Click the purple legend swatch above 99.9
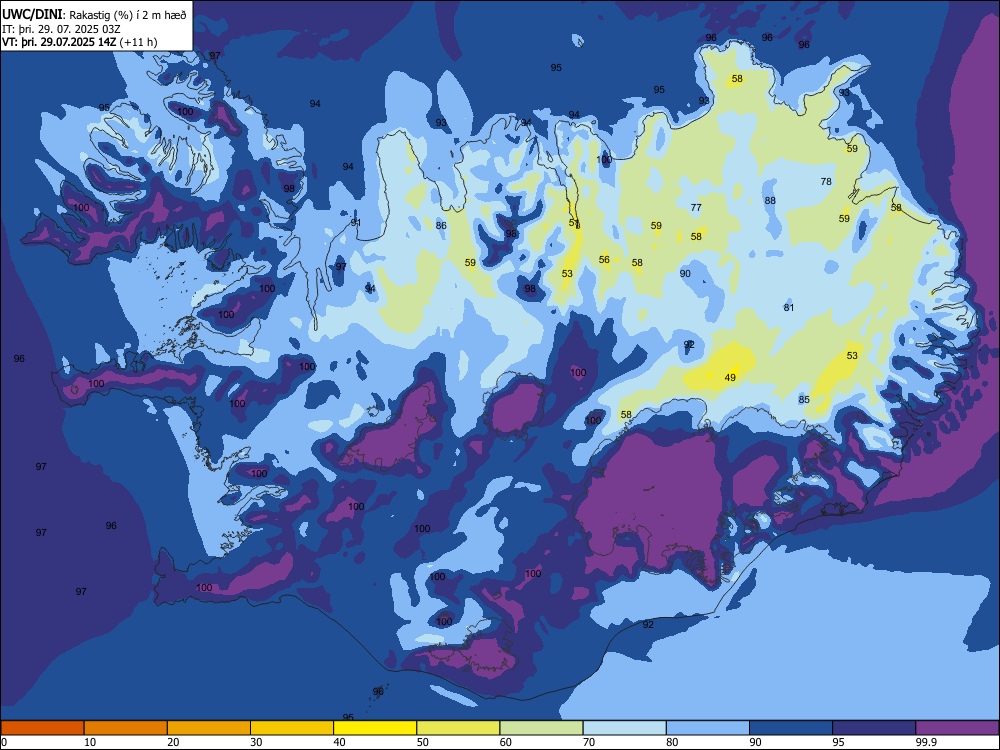This screenshot has width=1000, height=750. (x=957, y=728)
